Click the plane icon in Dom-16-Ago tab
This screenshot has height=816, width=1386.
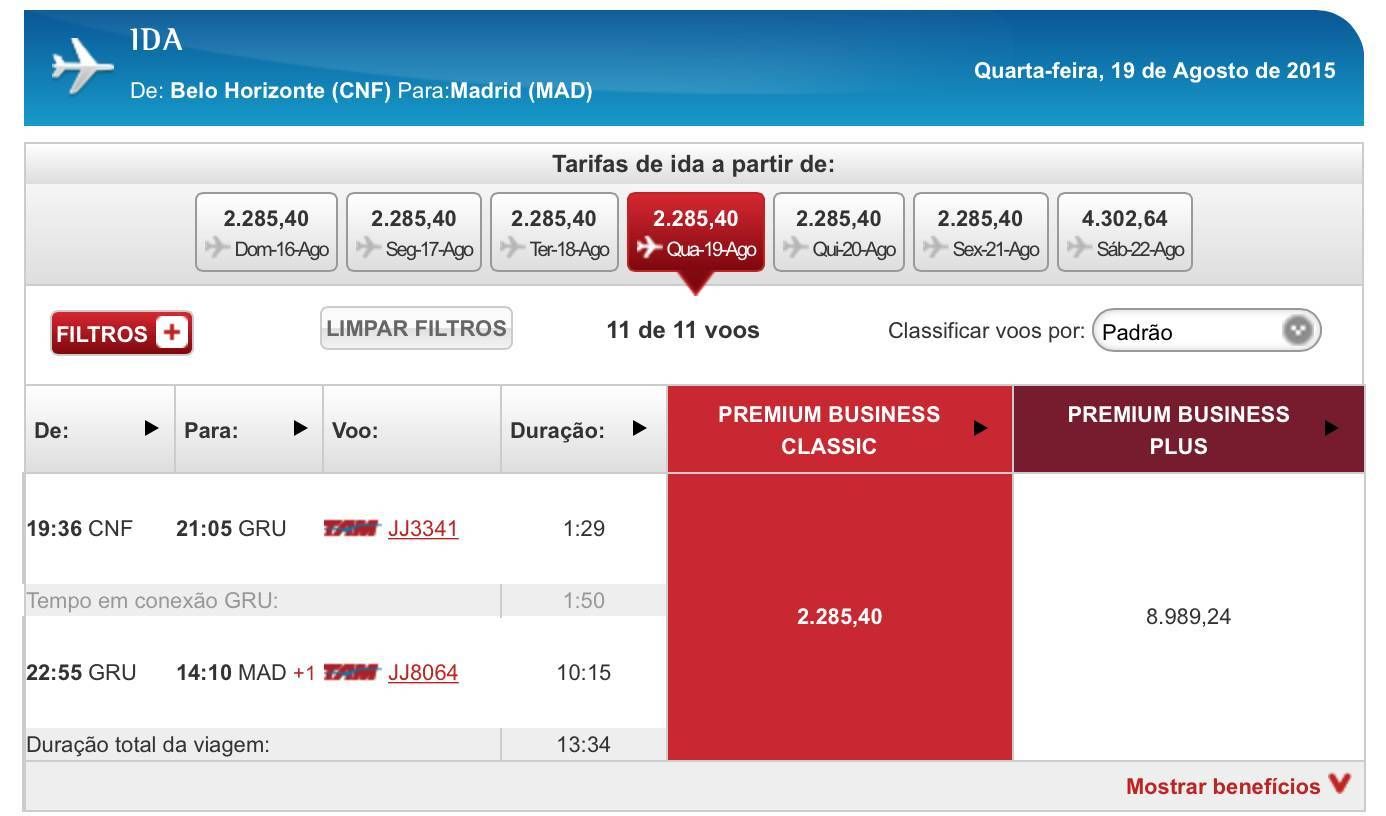point(217,248)
